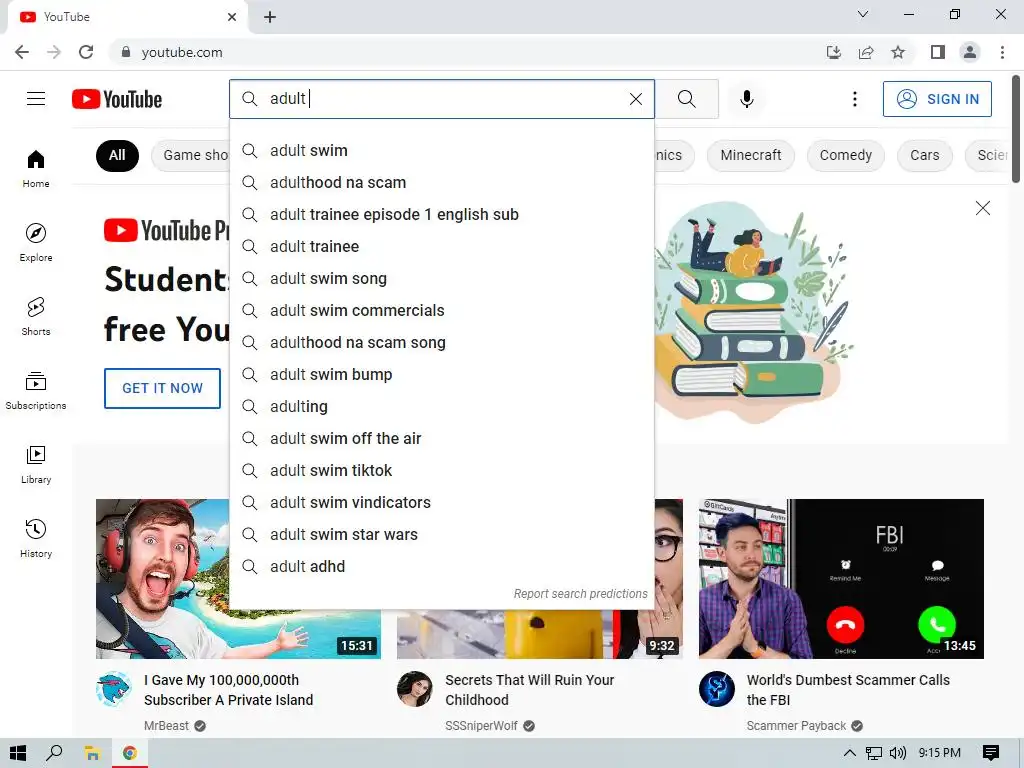Select the Minecraft chip

pyautogui.click(x=750, y=155)
